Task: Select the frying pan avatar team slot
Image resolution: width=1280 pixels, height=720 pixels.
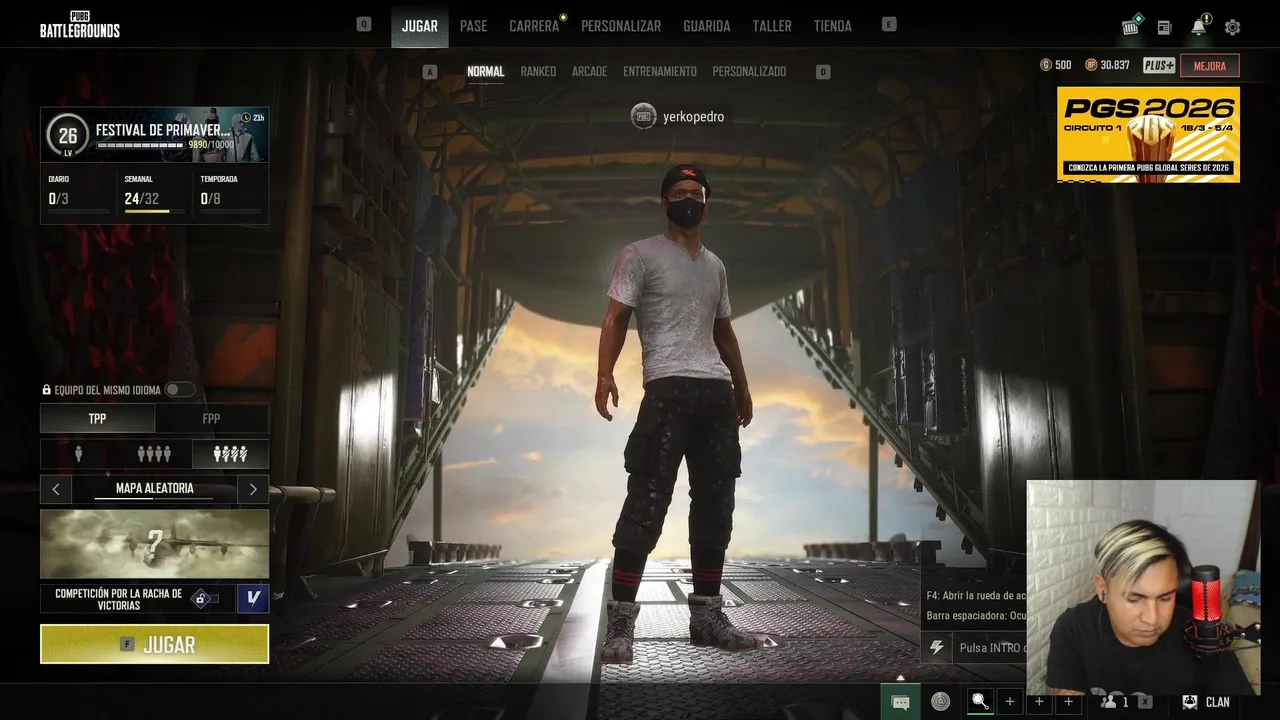Action: coord(980,702)
